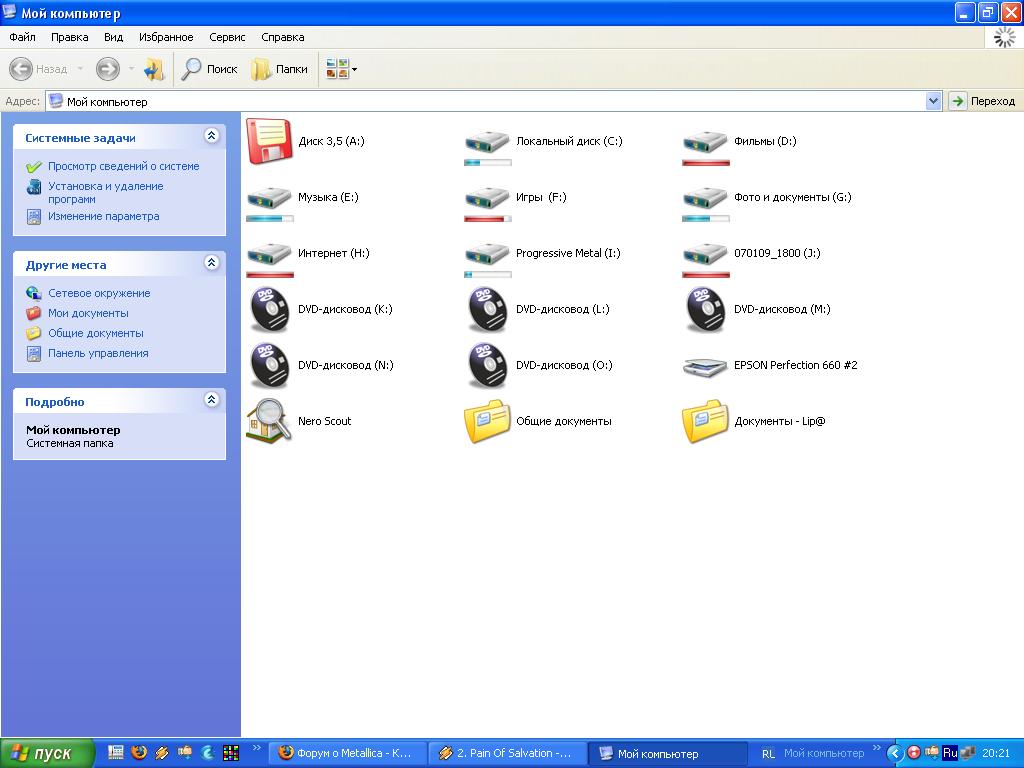Viewport: 1024px width, 768px height.
Task: Open the Сервис menu
Action: pos(227,37)
